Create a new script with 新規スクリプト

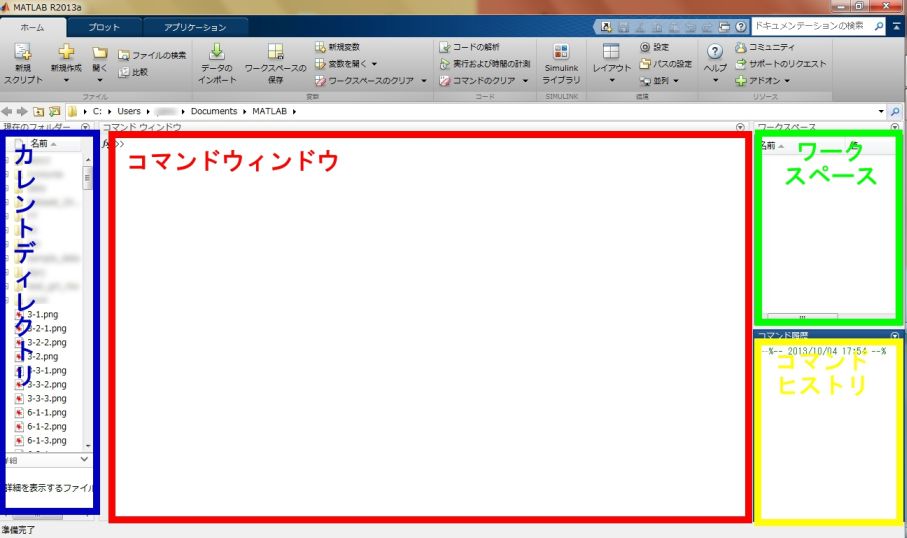[23, 64]
